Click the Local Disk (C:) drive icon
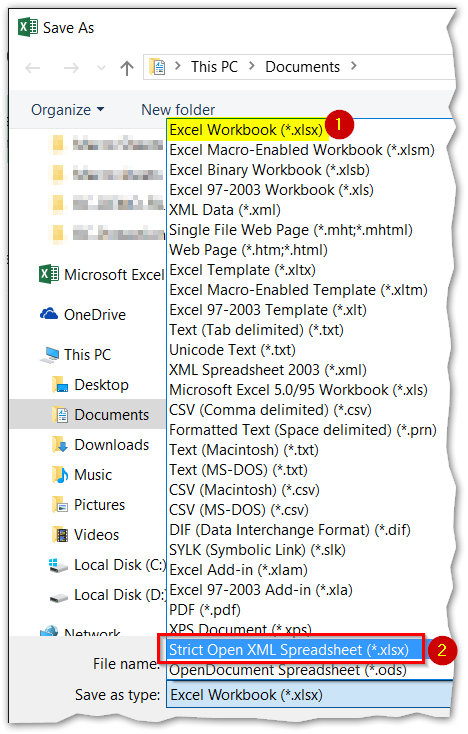Image resolution: width=468 pixels, height=734 pixels. click(58, 565)
